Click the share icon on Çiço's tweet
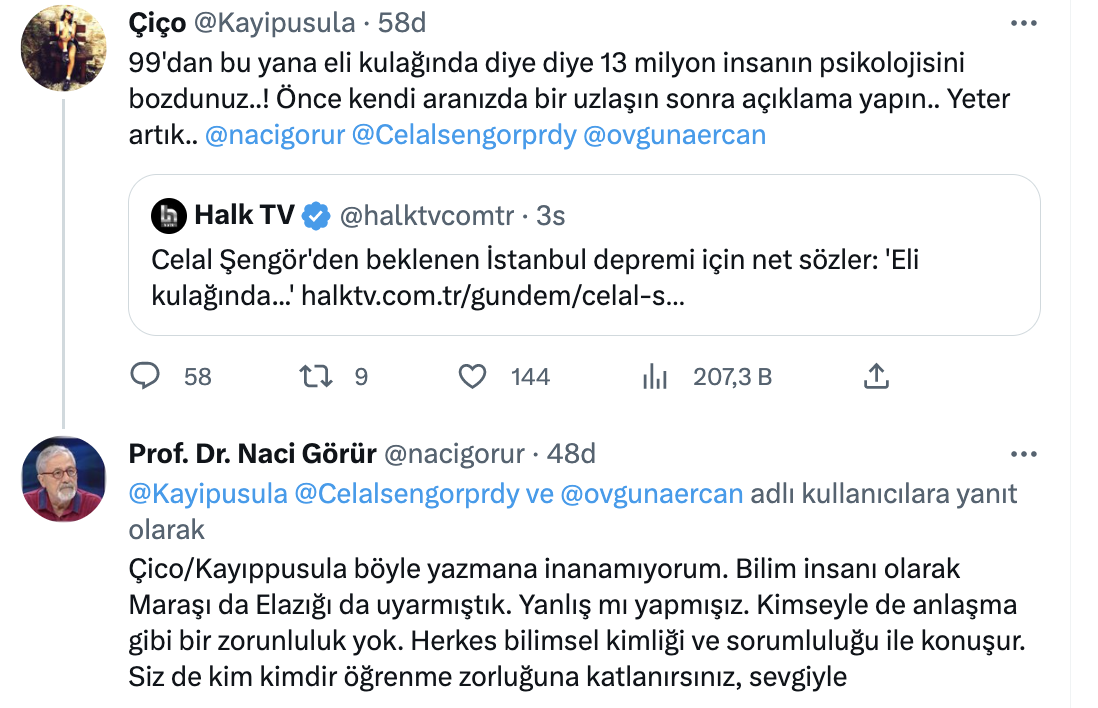Viewport: 1098px width, 708px height. 875,376
